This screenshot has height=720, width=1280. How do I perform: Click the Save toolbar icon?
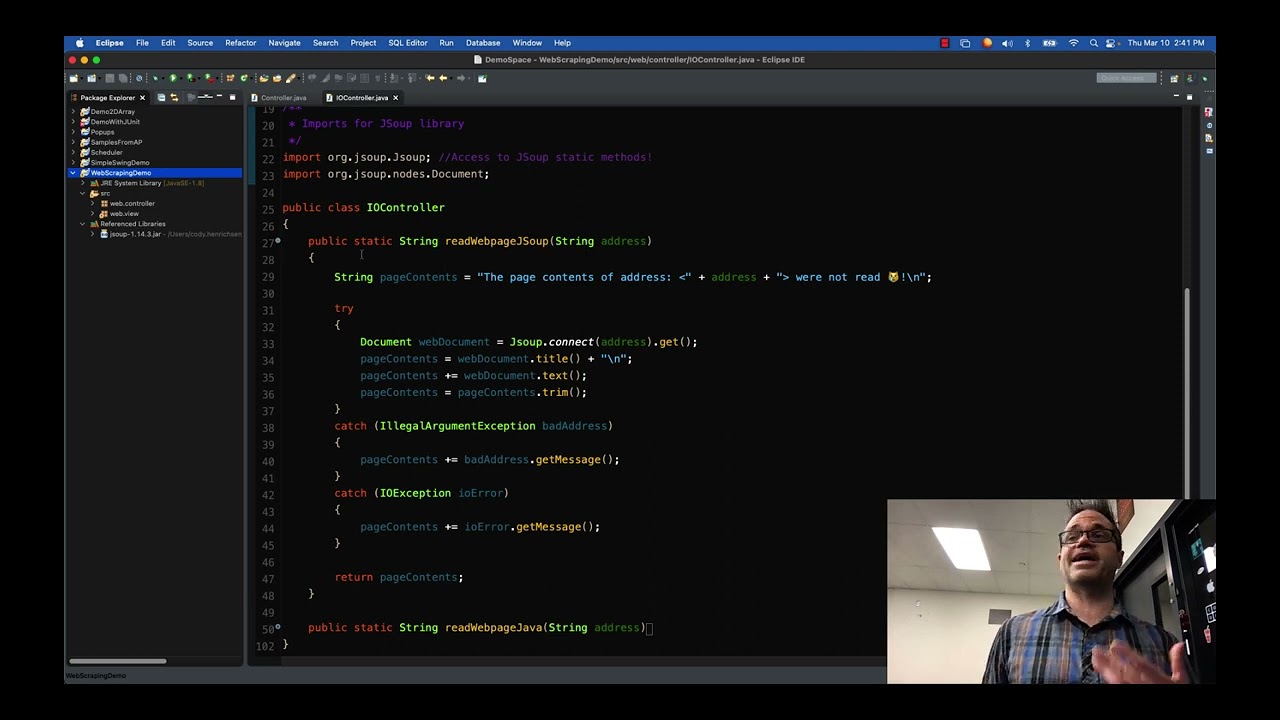[x=110, y=78]
